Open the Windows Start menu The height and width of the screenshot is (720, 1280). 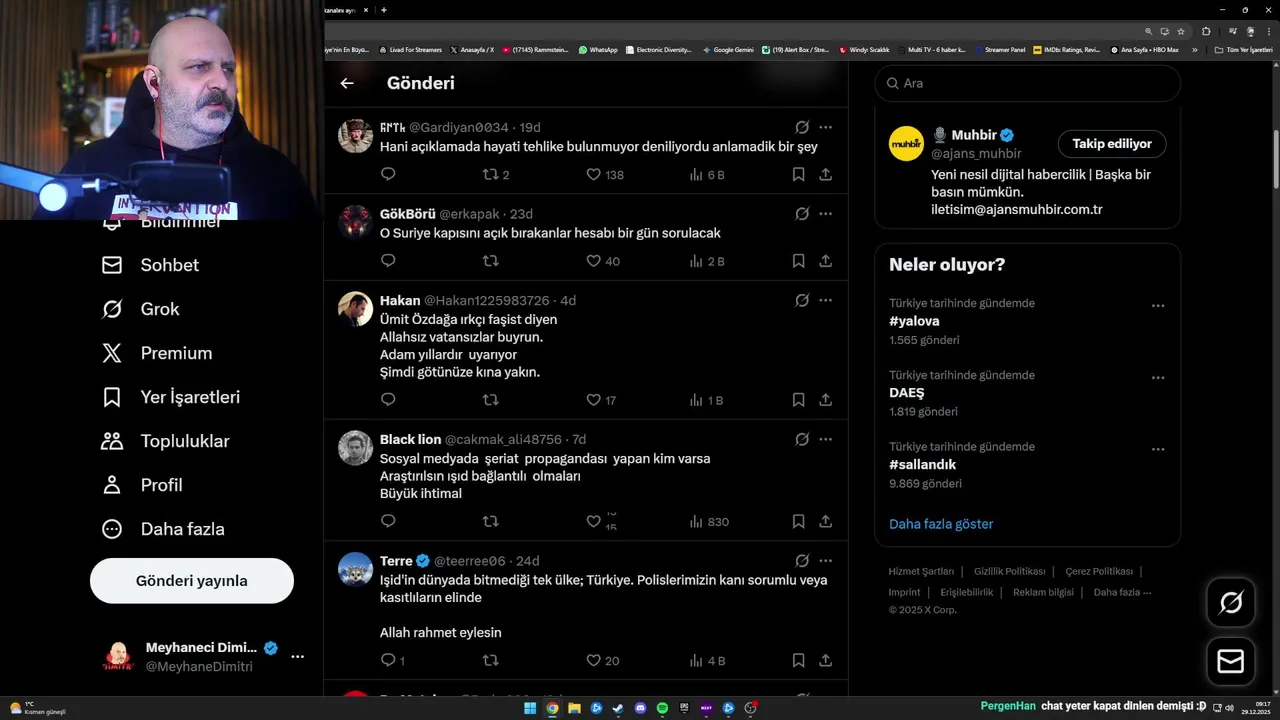click(530, 708)
